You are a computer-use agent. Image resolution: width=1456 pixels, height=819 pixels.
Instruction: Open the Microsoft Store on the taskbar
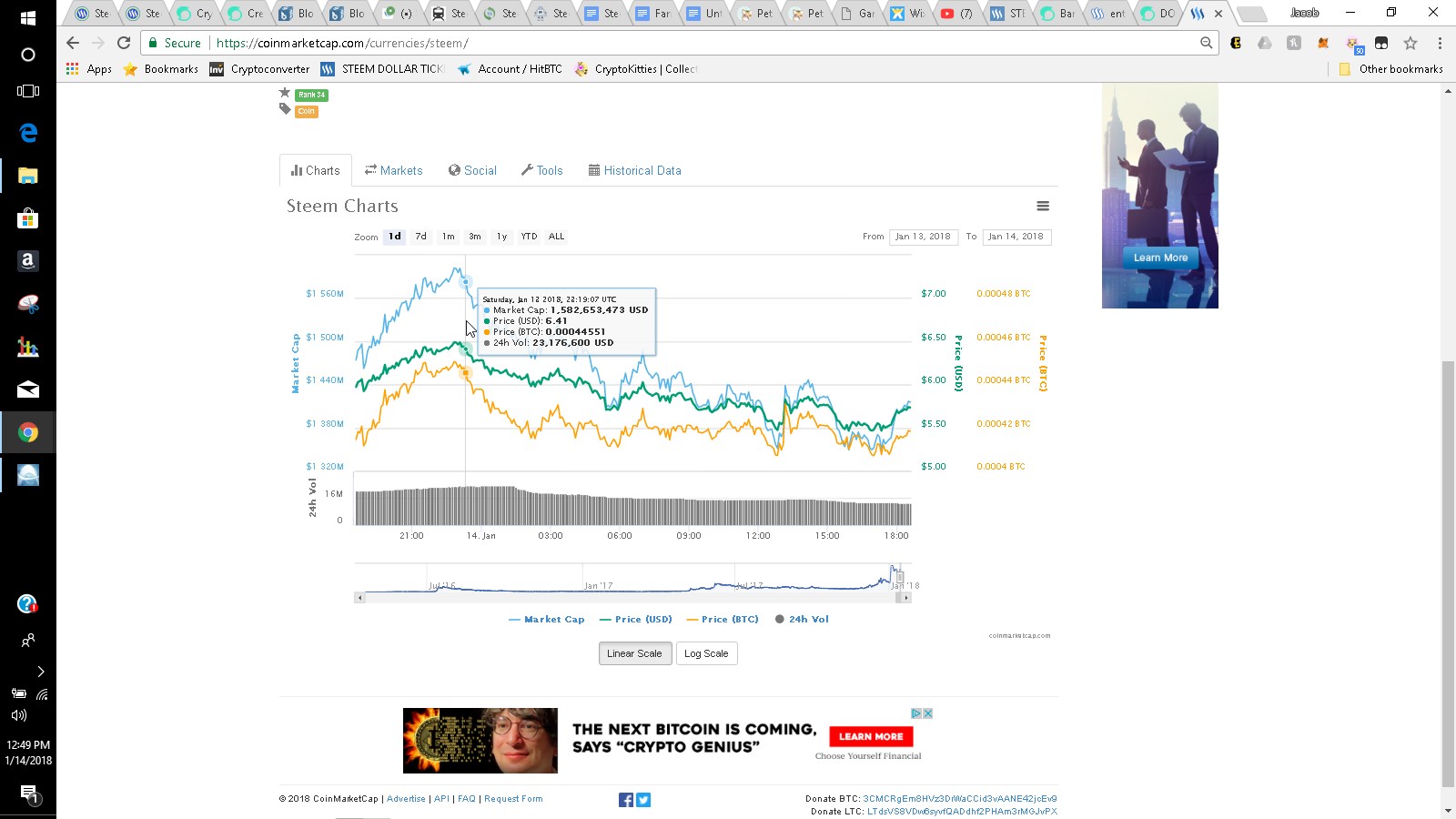click(28, 218)
